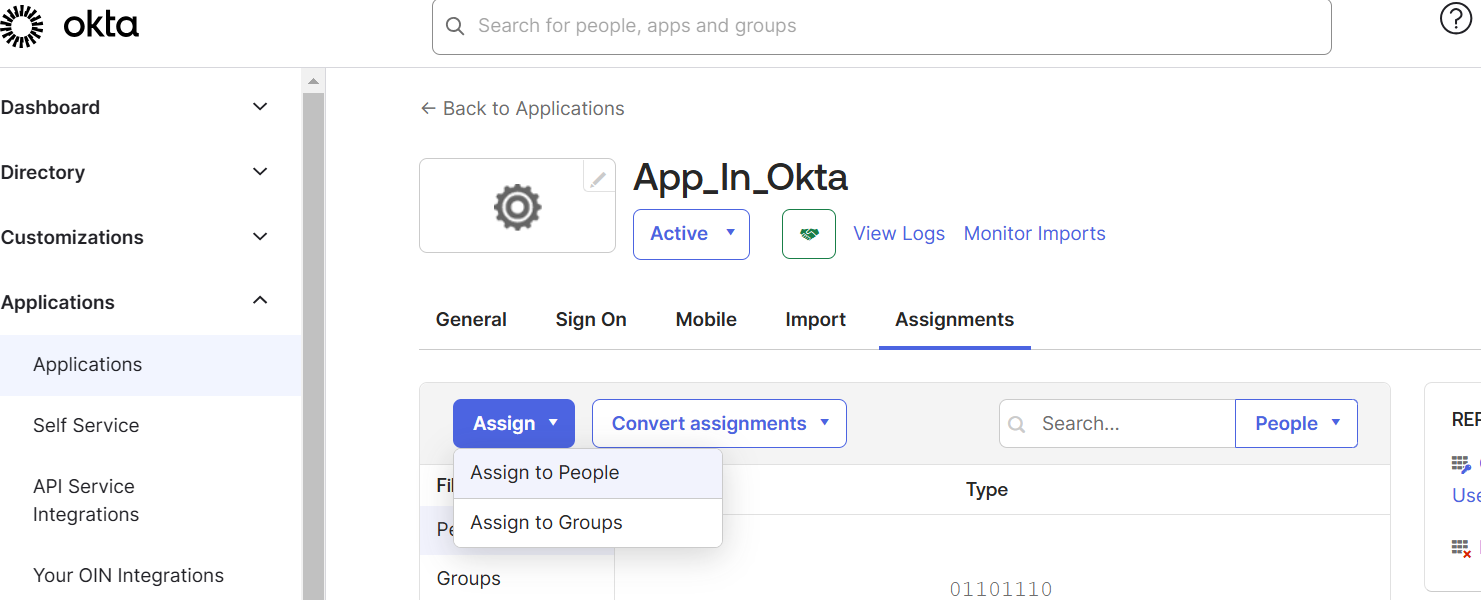Click the scrollbar up arrow in sidebar
This screenshot has height=600, width=1481.
click(x=313, y=81)
